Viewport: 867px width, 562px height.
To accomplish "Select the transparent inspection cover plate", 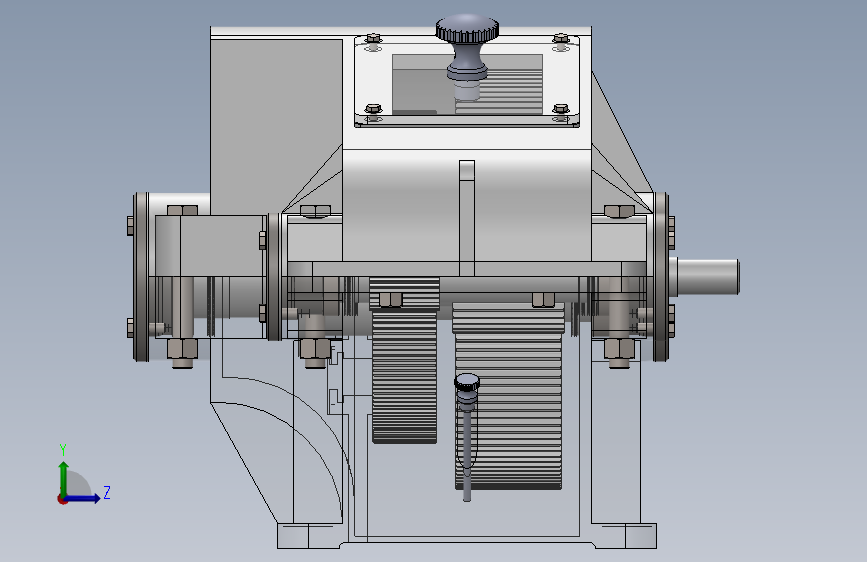I will click(467, 81).
